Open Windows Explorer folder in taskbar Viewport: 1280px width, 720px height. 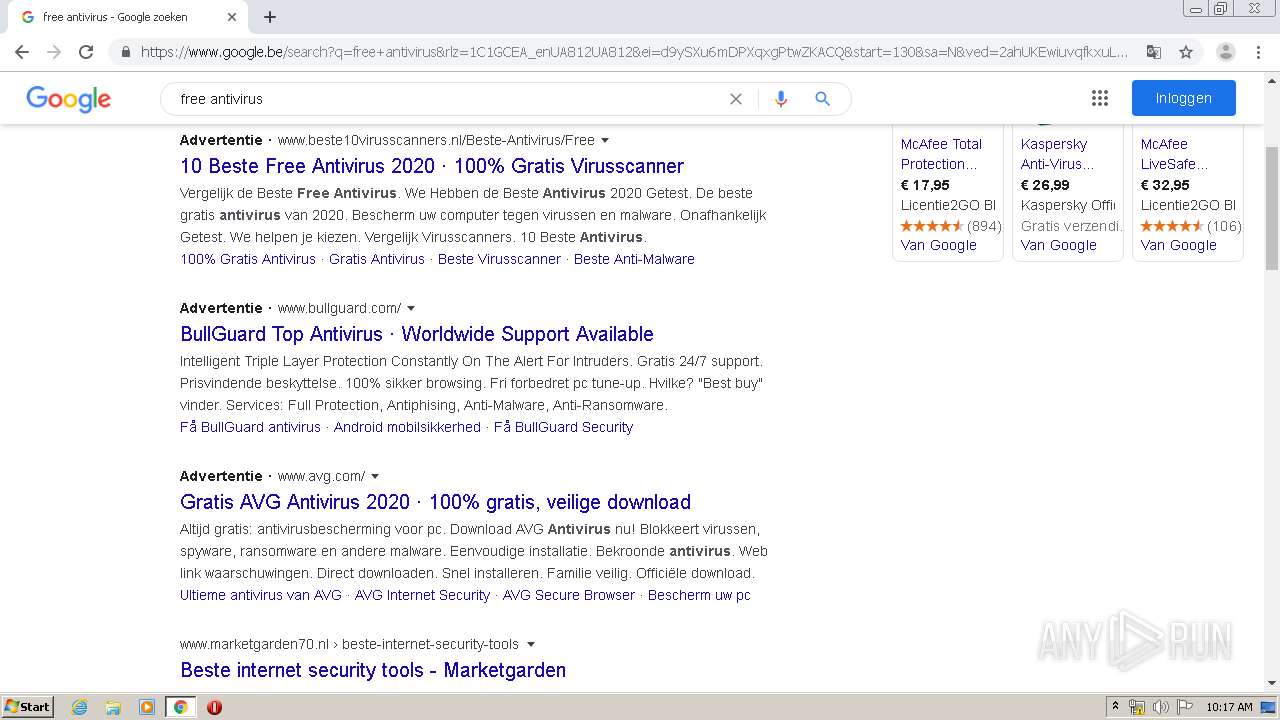[x=113, y=707]
